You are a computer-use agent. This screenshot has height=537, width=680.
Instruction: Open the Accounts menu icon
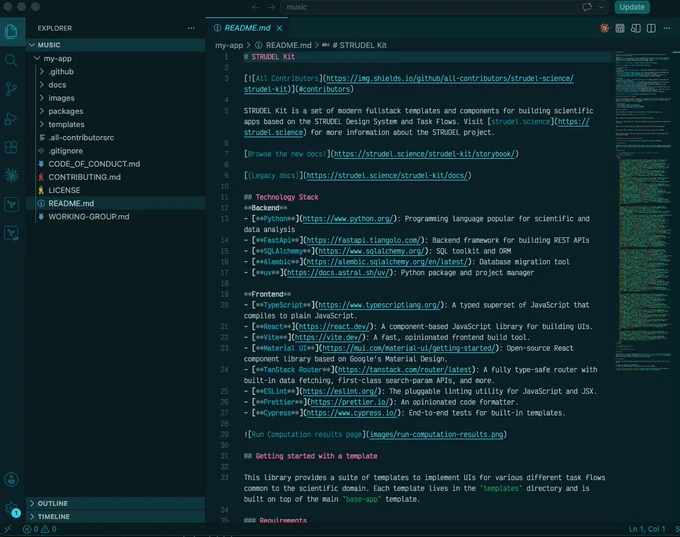11,480
